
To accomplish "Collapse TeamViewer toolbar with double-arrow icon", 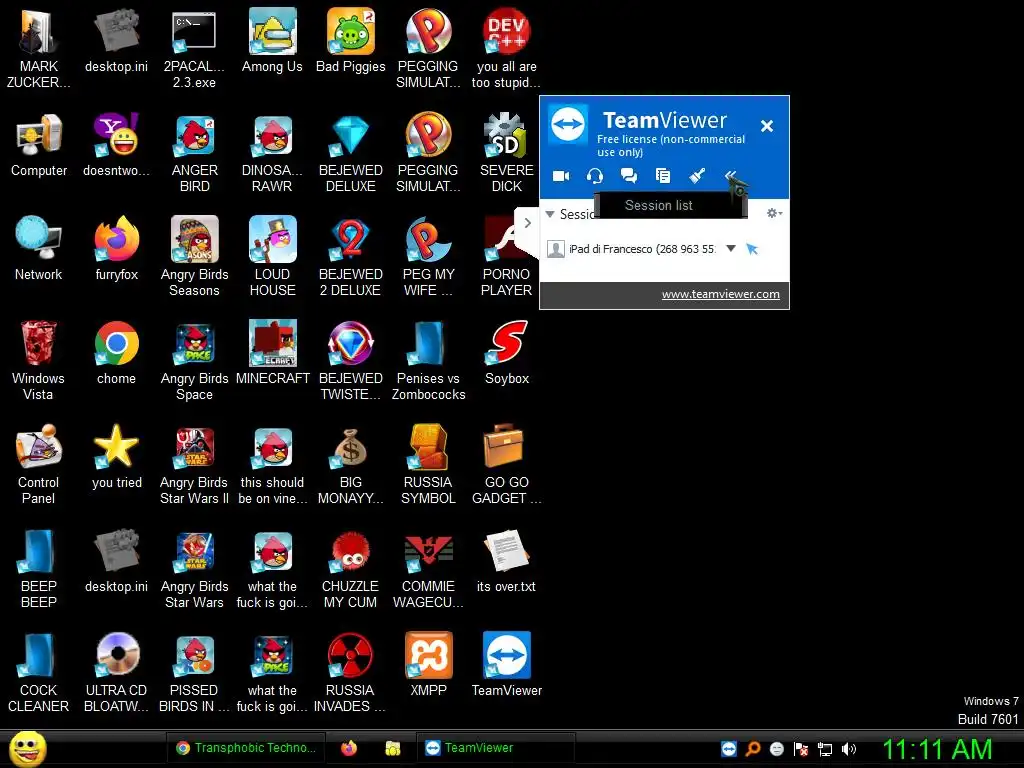I will pos(731,176).
